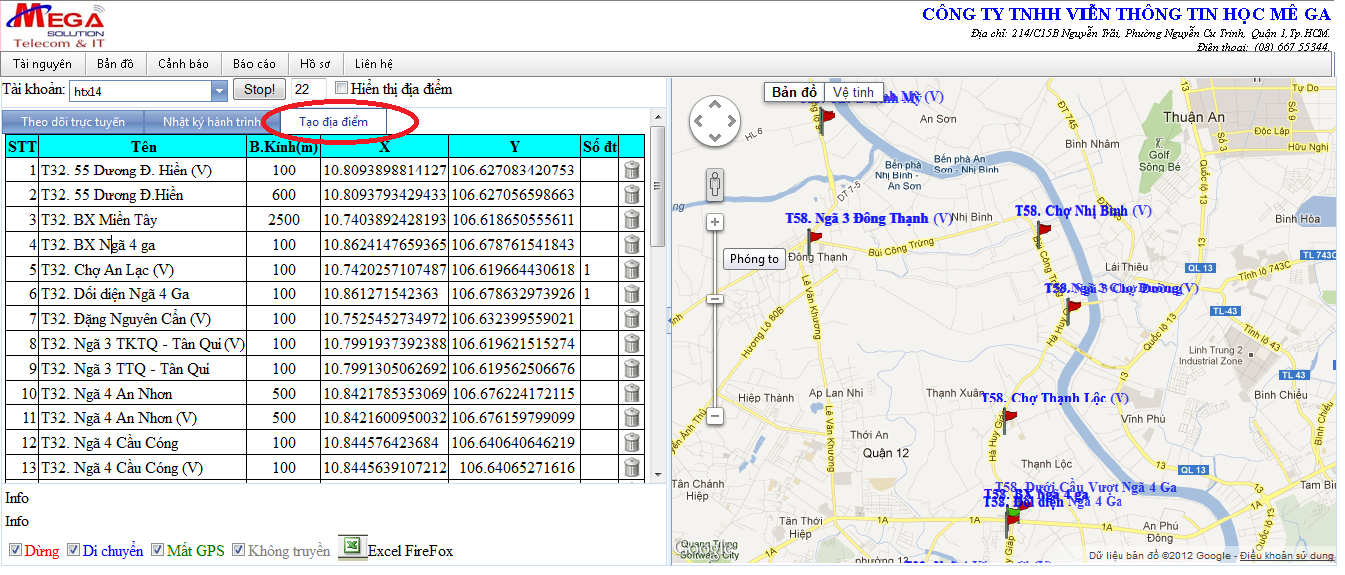Screen dimensions: 1345x575
Task: Click flag marker at T58. Ngã 3 Đông Thạnh
Action: tap(812, 241)
